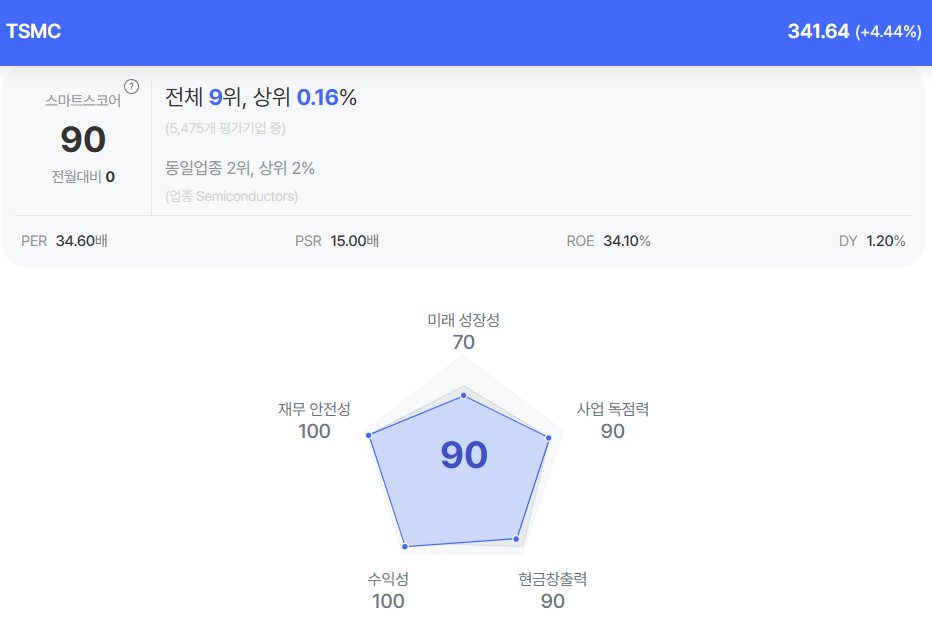Click the +4.44% price change
This screenshot has width=932, height=632.
pyautogui.click(x=888, y=32)
